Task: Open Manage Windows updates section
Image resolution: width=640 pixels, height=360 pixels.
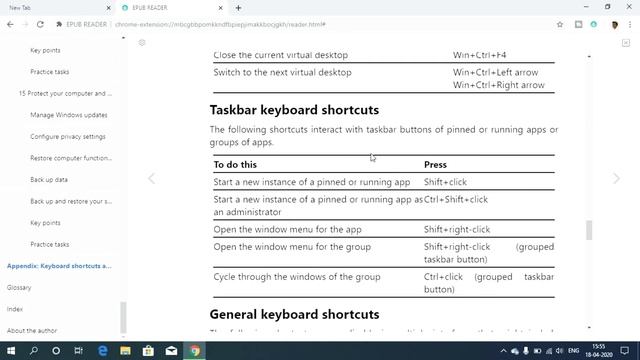Action: click(x=69, y=115)
